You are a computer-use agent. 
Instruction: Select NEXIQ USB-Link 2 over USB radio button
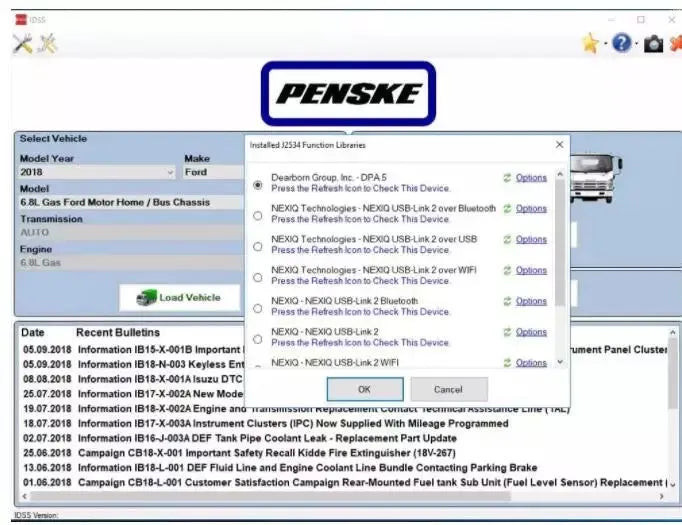258,246
